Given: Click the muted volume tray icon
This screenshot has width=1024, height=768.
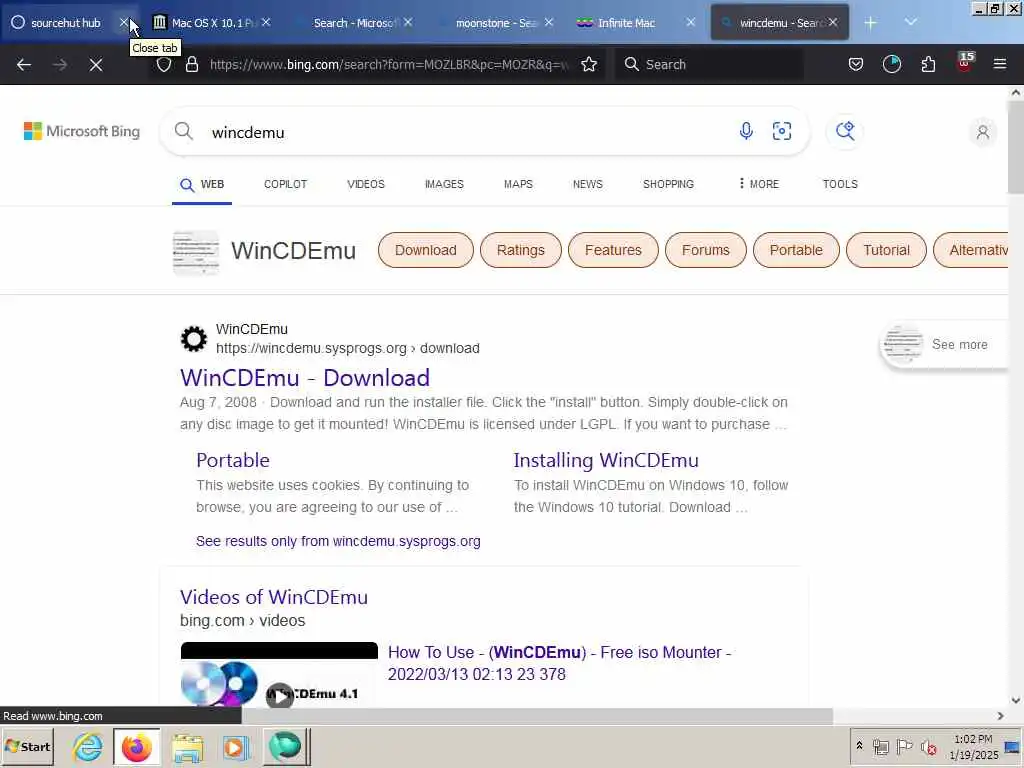Looking at the screenshot, I should 928,746.
